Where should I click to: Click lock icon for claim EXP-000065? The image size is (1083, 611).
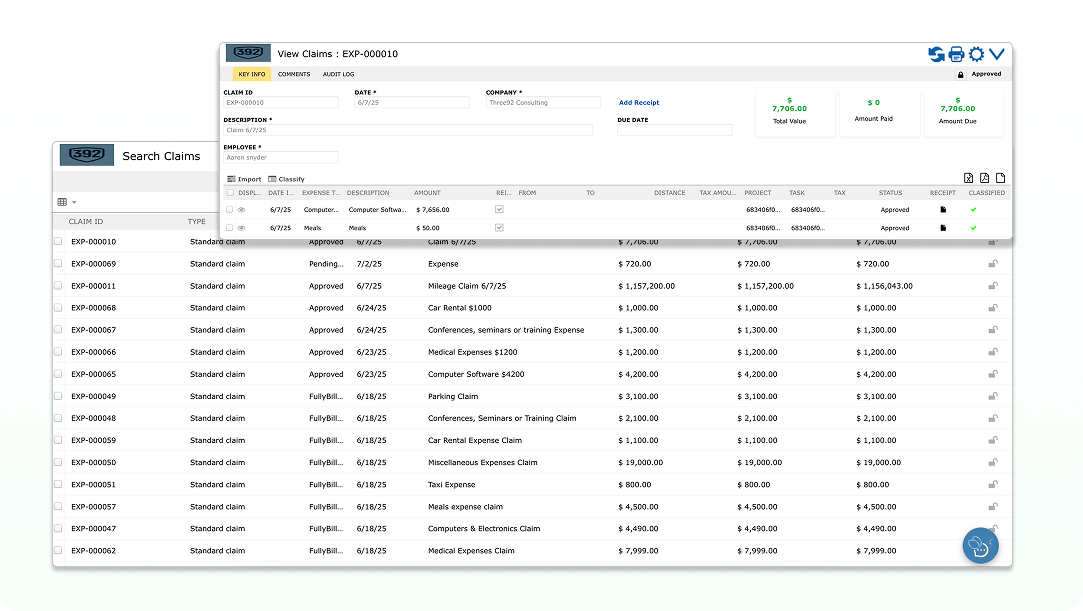993,374
